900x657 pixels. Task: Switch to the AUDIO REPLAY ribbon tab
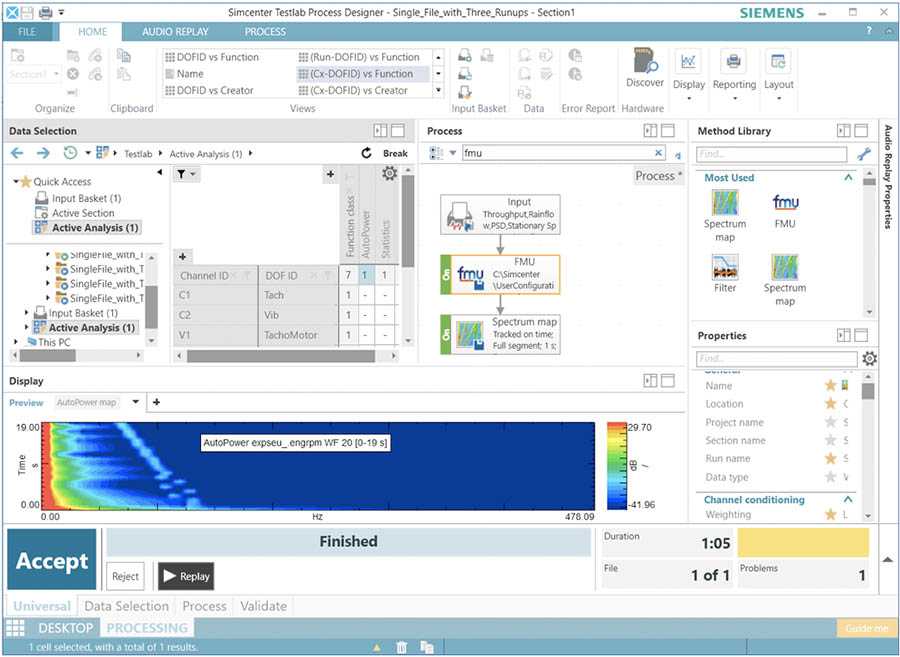coord(175,32)
